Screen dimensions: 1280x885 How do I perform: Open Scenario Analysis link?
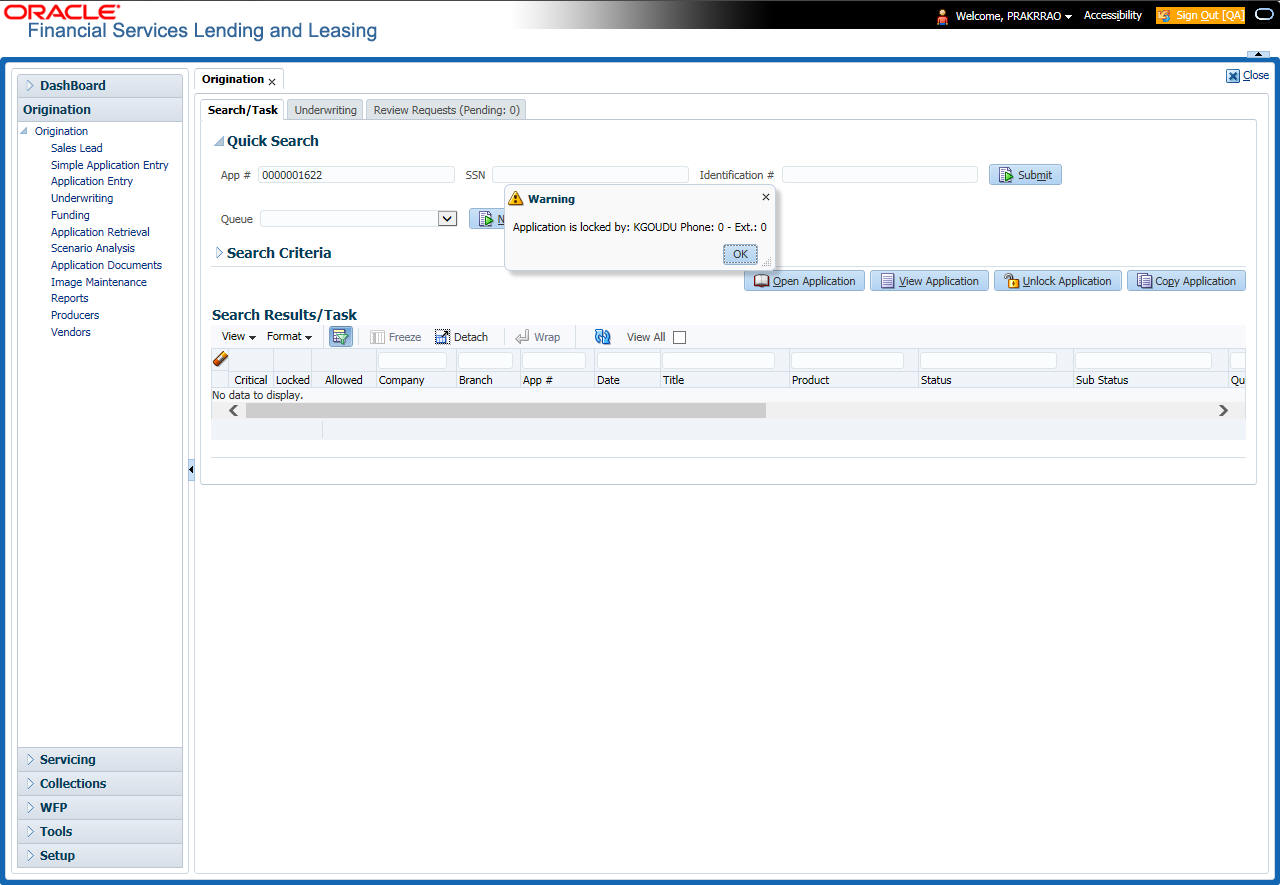pos(93,248)
